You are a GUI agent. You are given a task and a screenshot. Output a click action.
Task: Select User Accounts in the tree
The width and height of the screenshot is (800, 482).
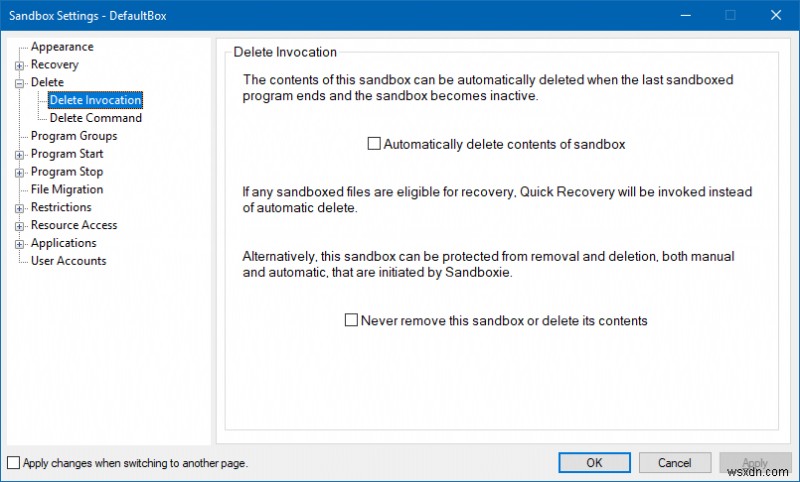pyautogui.click(x=68, y=261)
